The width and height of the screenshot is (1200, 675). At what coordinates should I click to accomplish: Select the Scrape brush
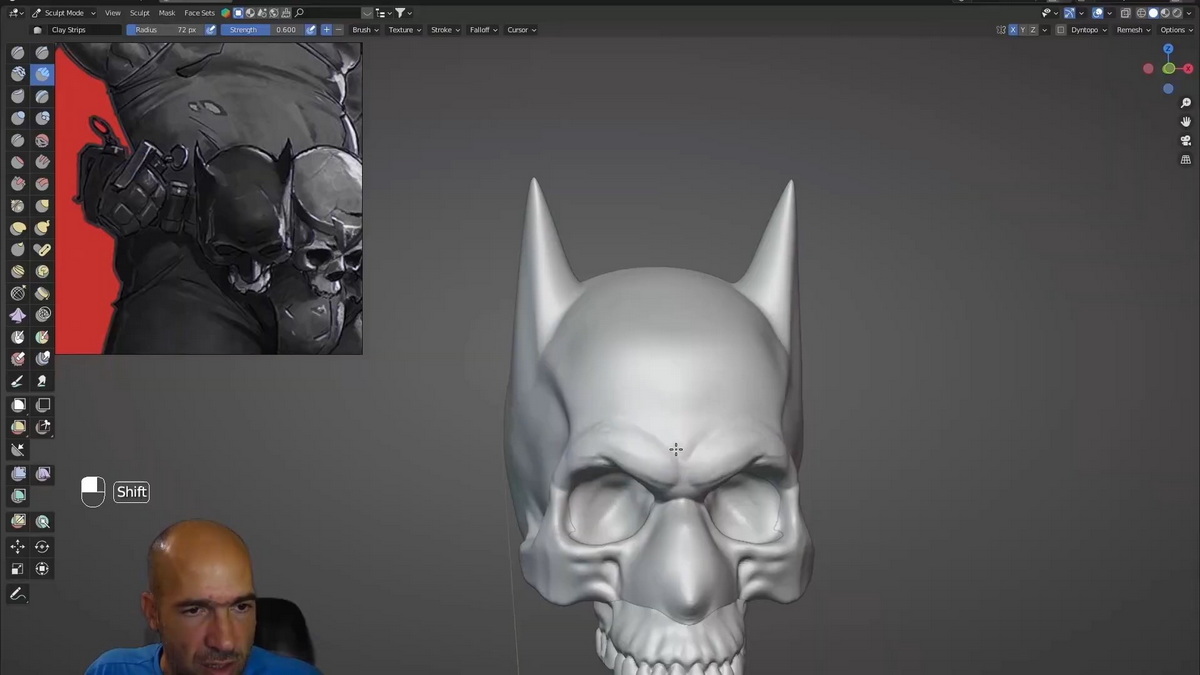pyautogui.click(x=18, y=184)
